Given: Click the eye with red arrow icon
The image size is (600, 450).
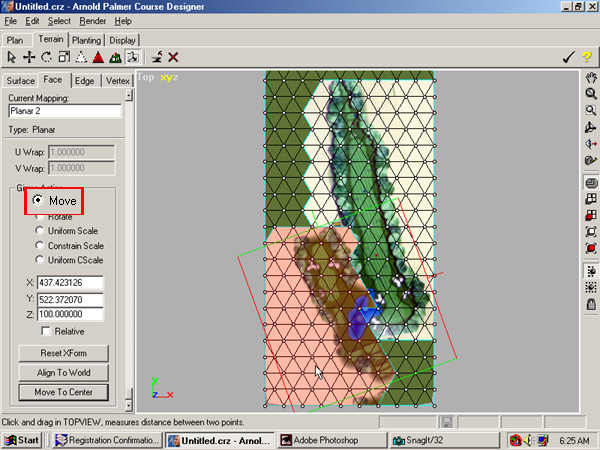Looking at the screenshot, I should tap(591, 144).
